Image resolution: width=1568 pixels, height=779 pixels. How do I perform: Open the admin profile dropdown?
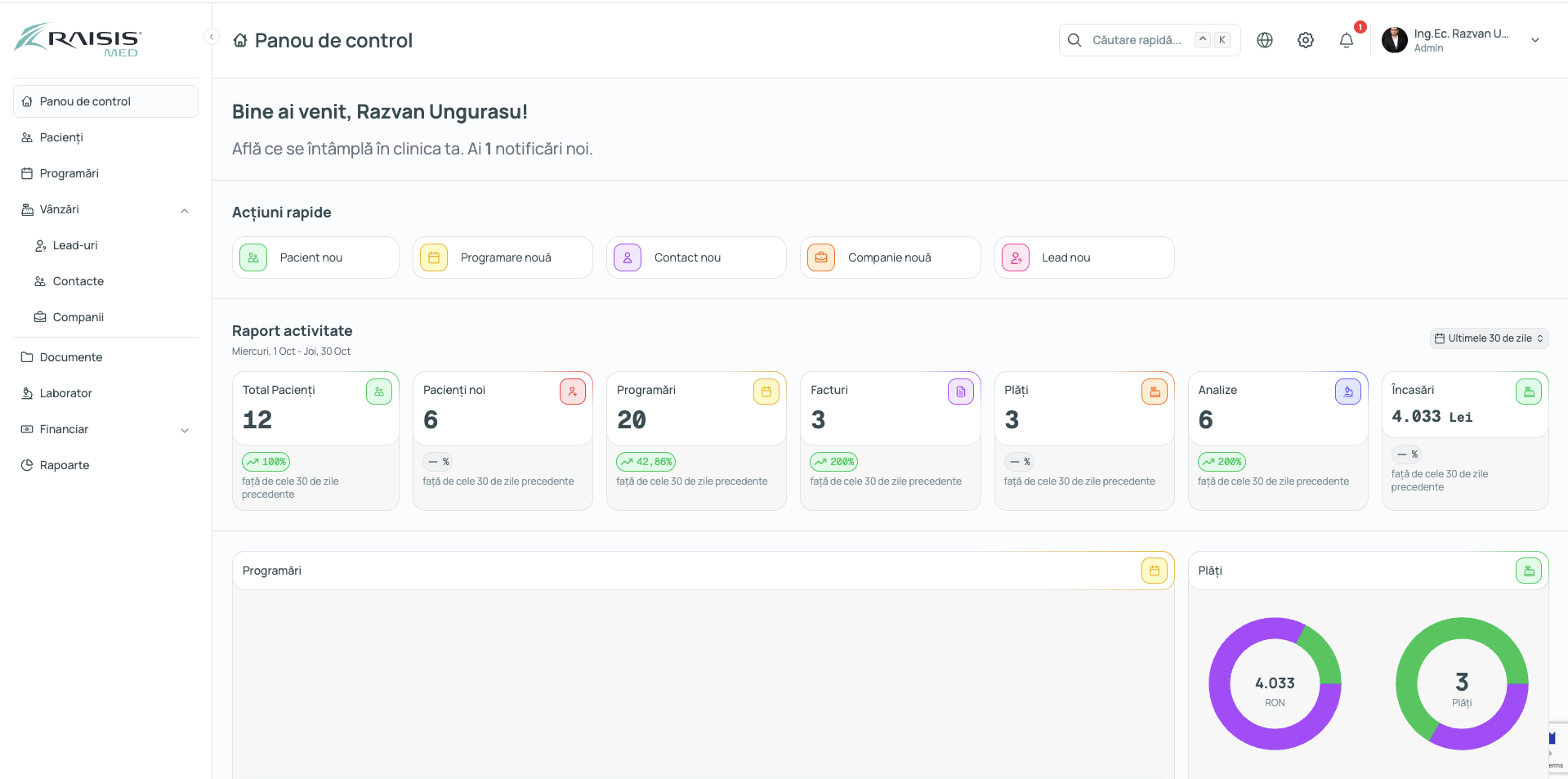(x=1535, y=39)
